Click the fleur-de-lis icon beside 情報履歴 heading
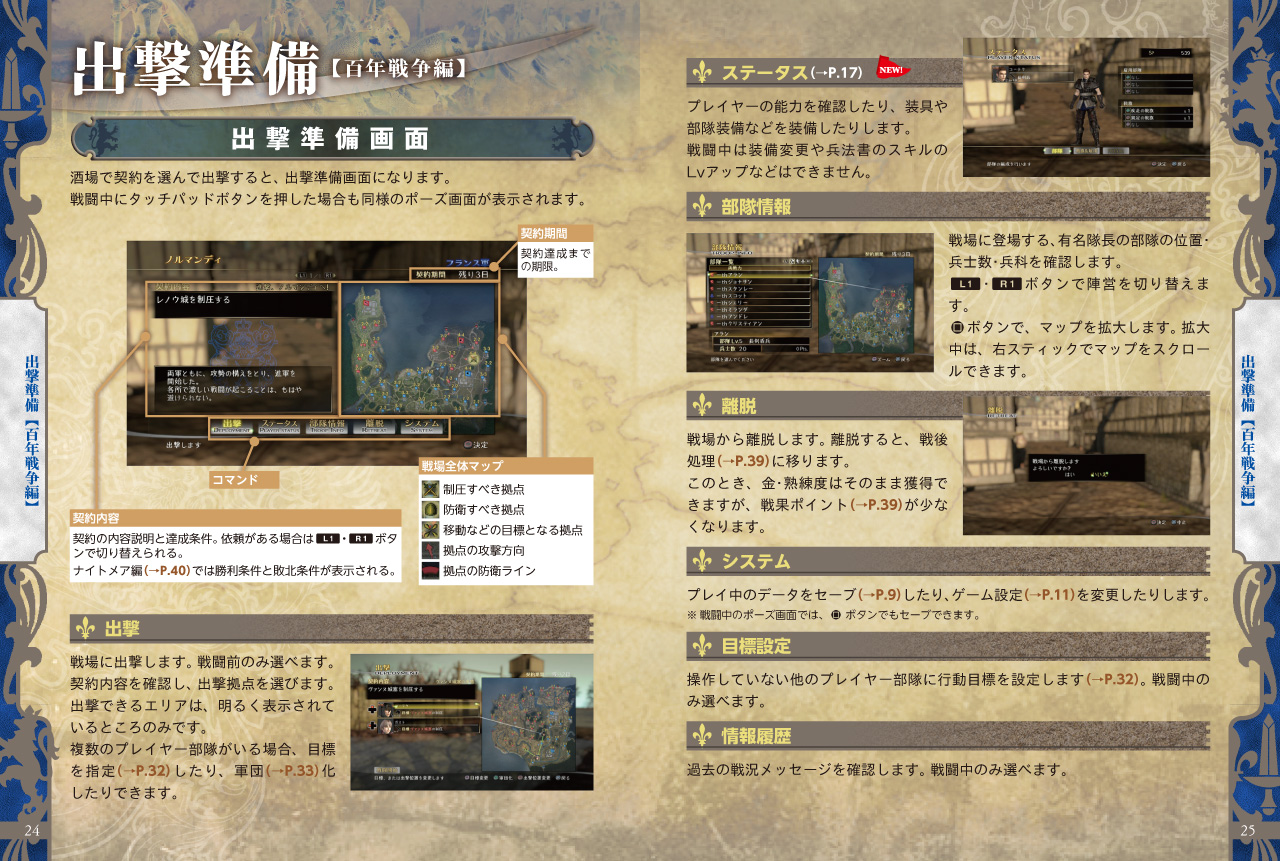Screen dimensions: 1280x861 [704, 736]
